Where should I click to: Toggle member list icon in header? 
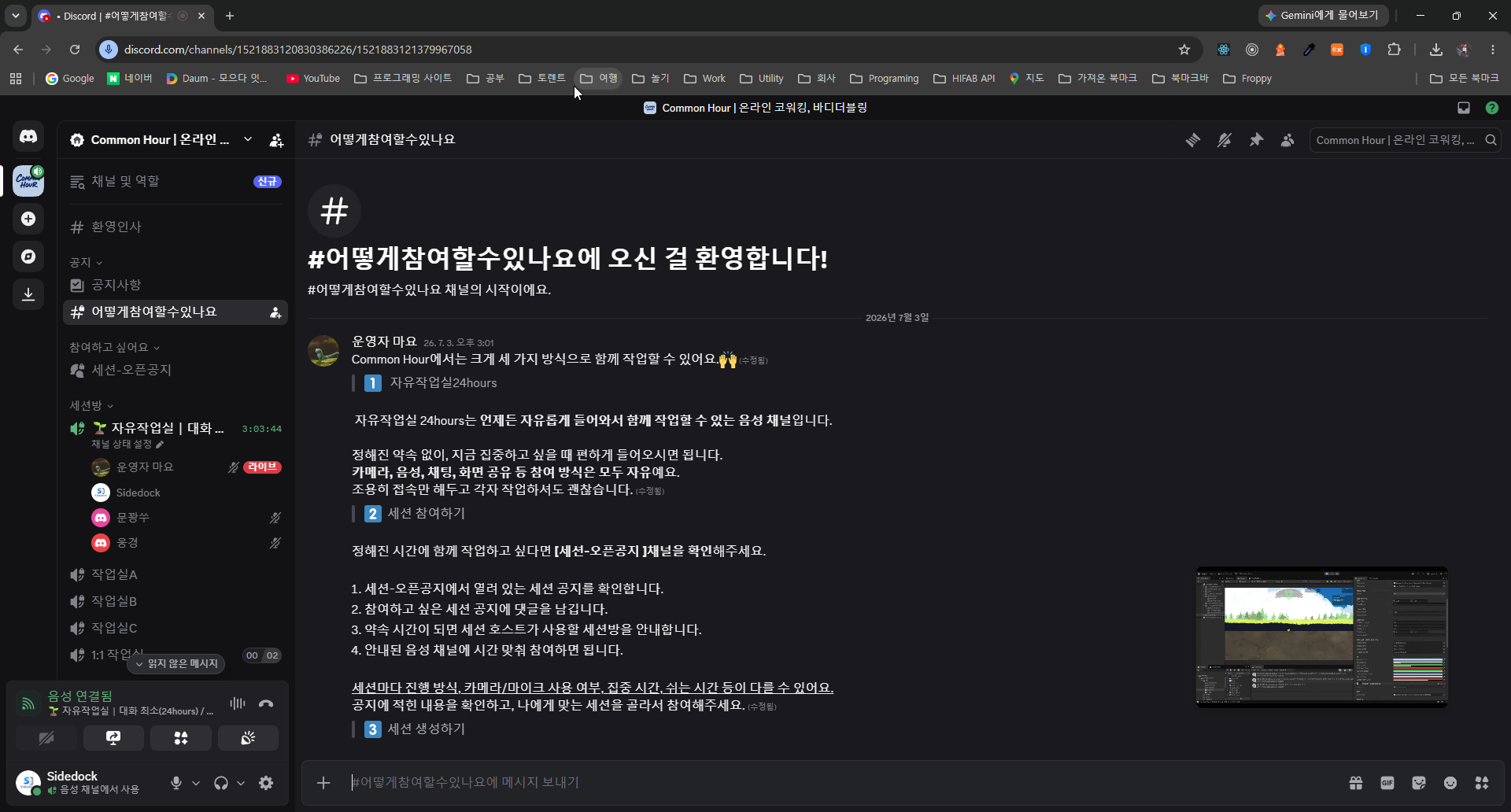[1287, 140]
